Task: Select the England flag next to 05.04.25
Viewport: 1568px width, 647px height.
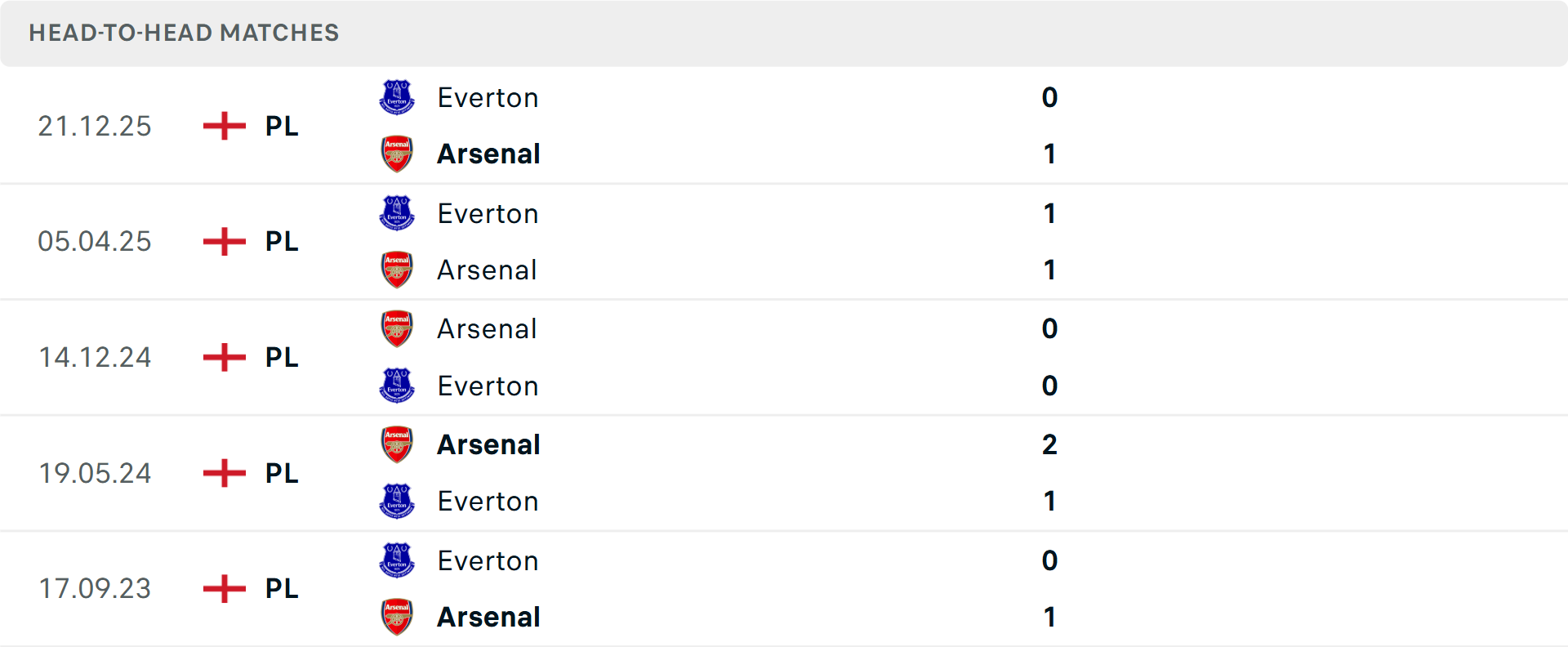Action: [x=222, y=242]
